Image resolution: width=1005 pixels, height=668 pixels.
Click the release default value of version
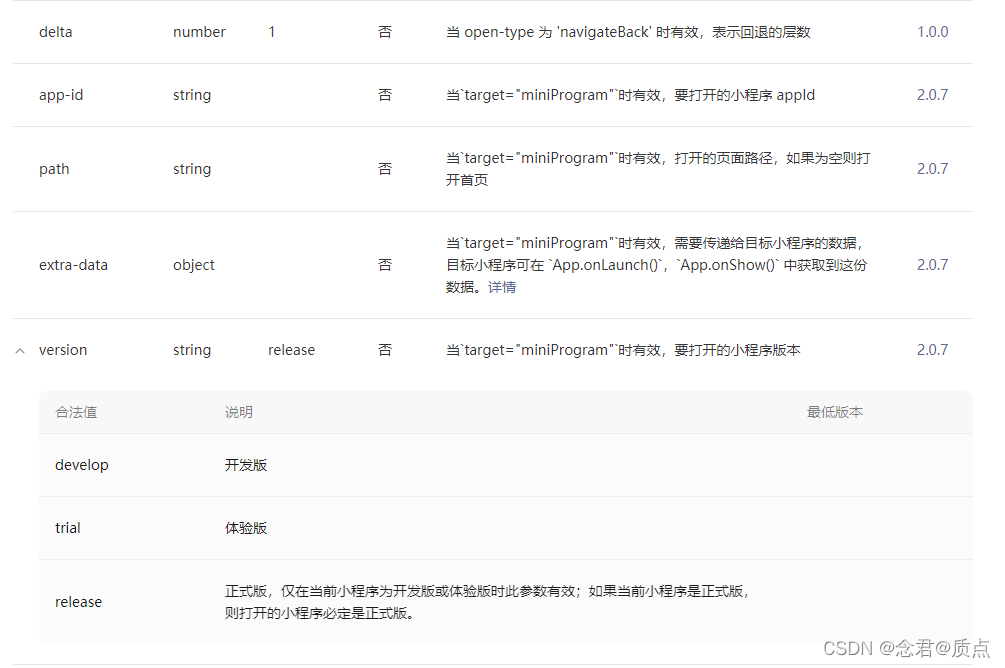coord(291,349)
